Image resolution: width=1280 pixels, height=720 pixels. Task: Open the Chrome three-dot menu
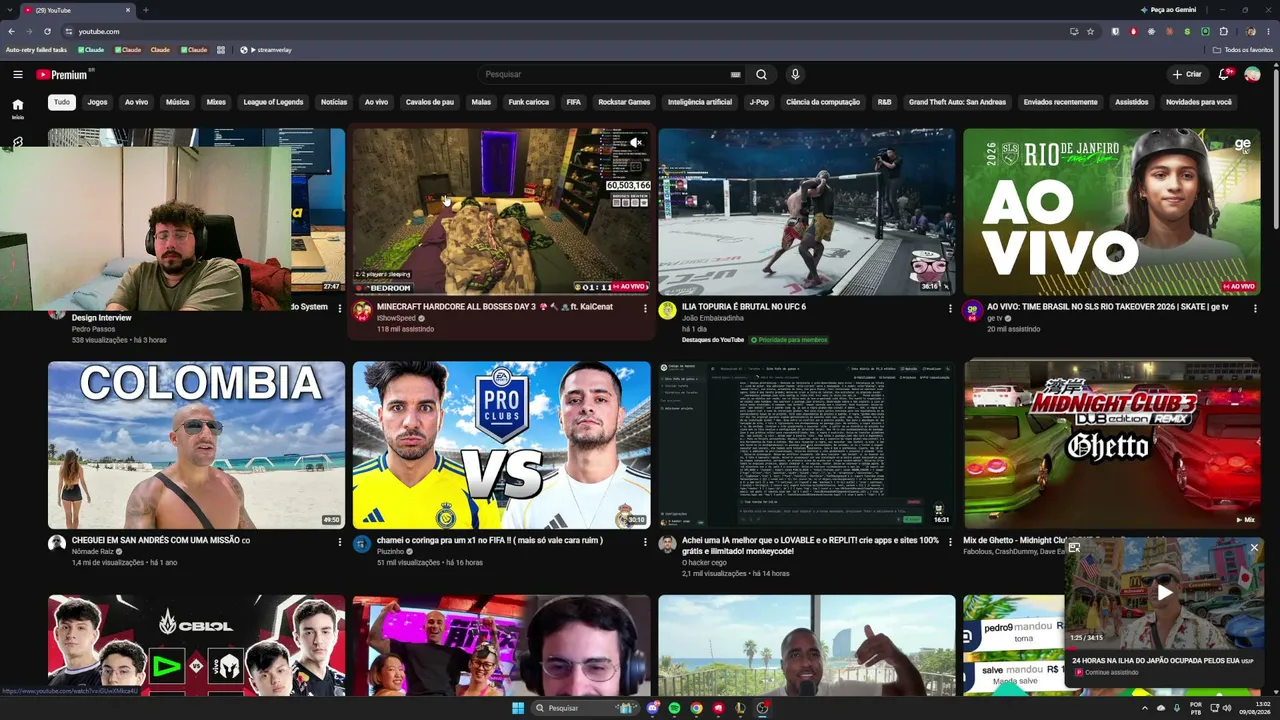coord(1268,31)
